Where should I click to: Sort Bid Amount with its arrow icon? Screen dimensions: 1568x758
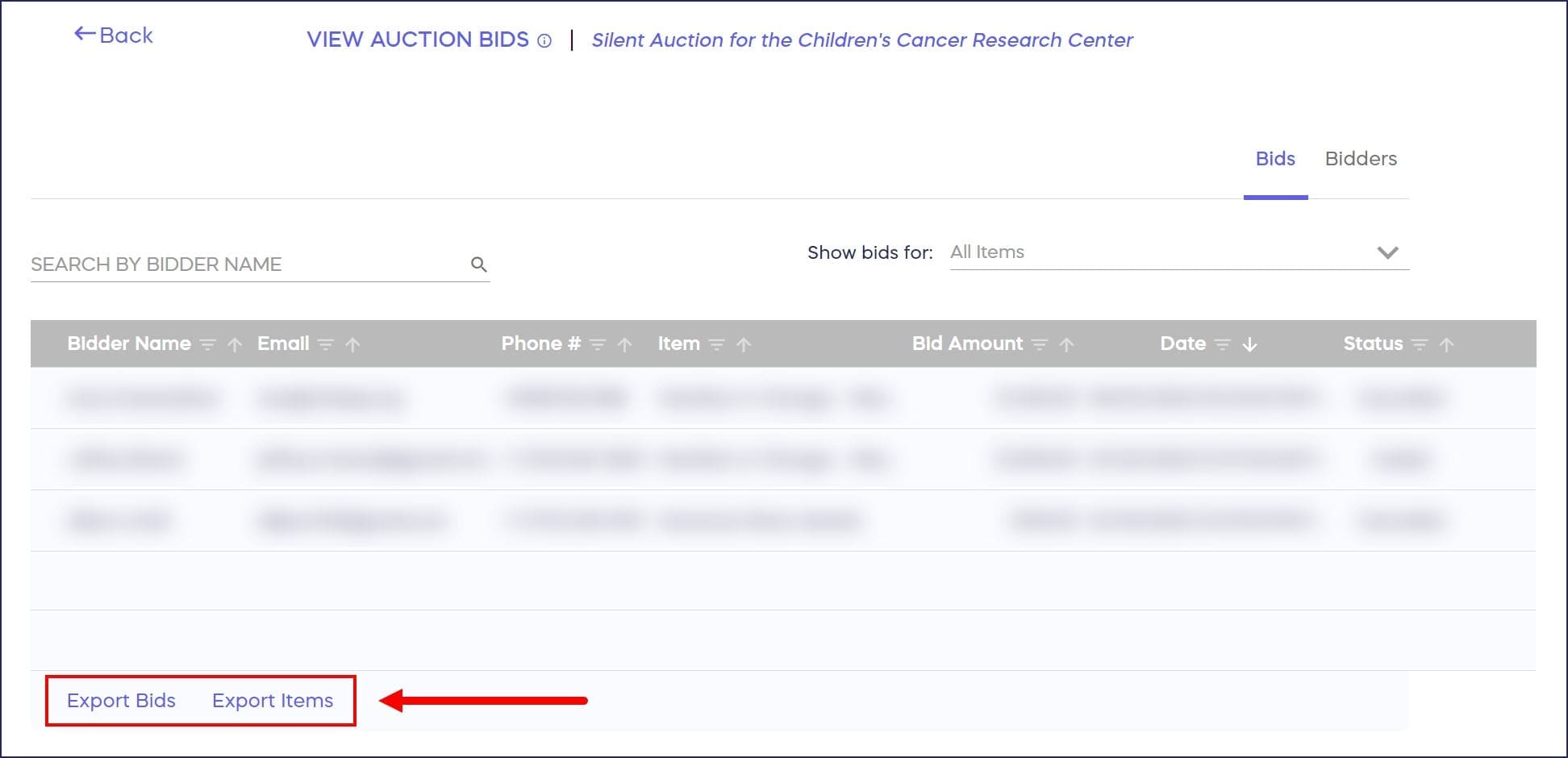1066,345
